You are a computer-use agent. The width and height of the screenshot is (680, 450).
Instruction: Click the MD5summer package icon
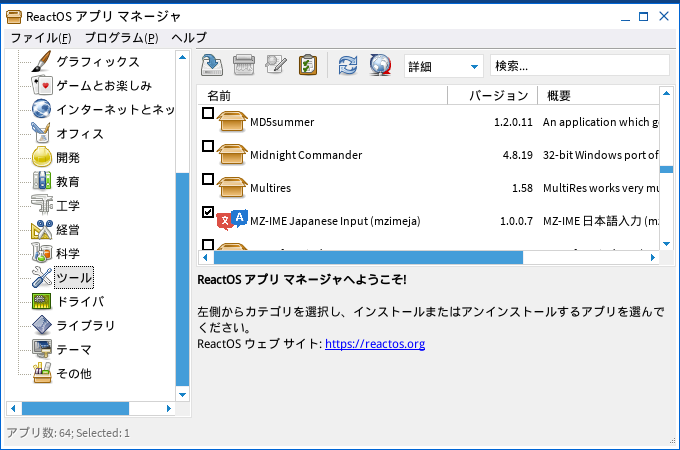pyautogui.click(x=232, y=121)
